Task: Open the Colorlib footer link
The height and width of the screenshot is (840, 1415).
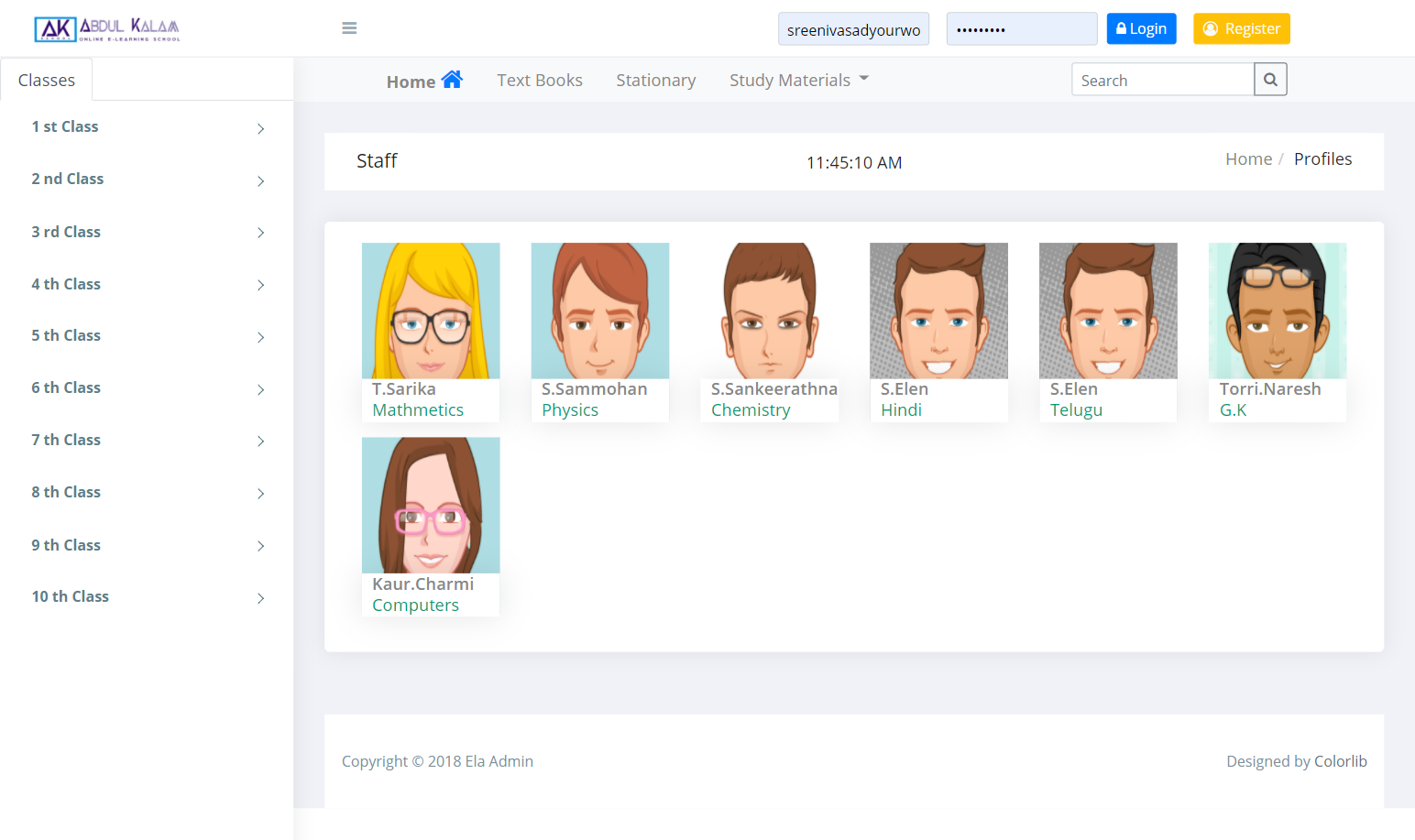Action: [1341, 761]
